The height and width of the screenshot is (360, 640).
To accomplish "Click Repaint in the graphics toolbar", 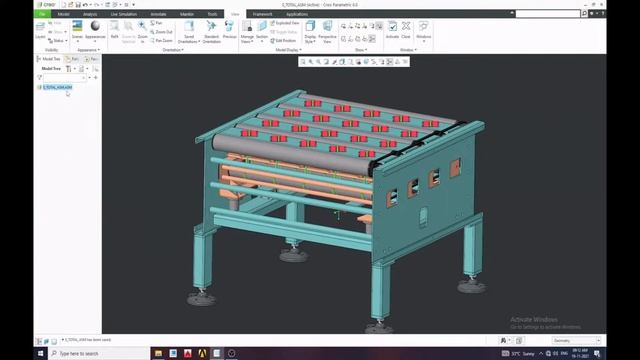I will pyautogui.click(x=326, y=62).
